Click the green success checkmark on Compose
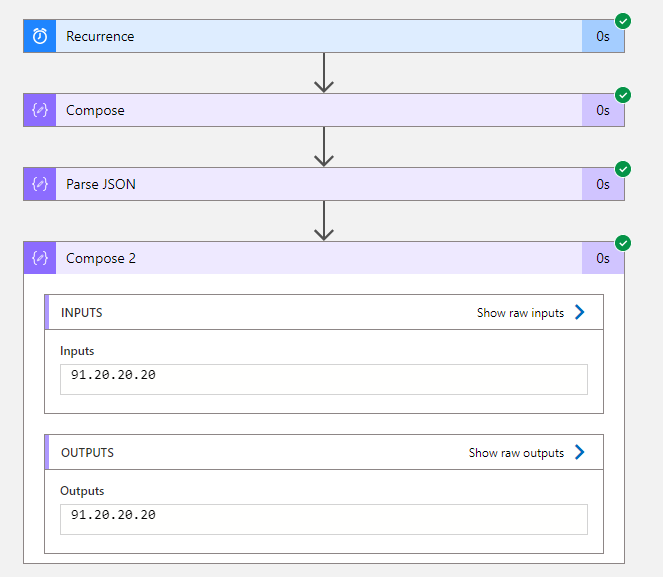Viewport: 663px width, 577px height. click(623, 95)
